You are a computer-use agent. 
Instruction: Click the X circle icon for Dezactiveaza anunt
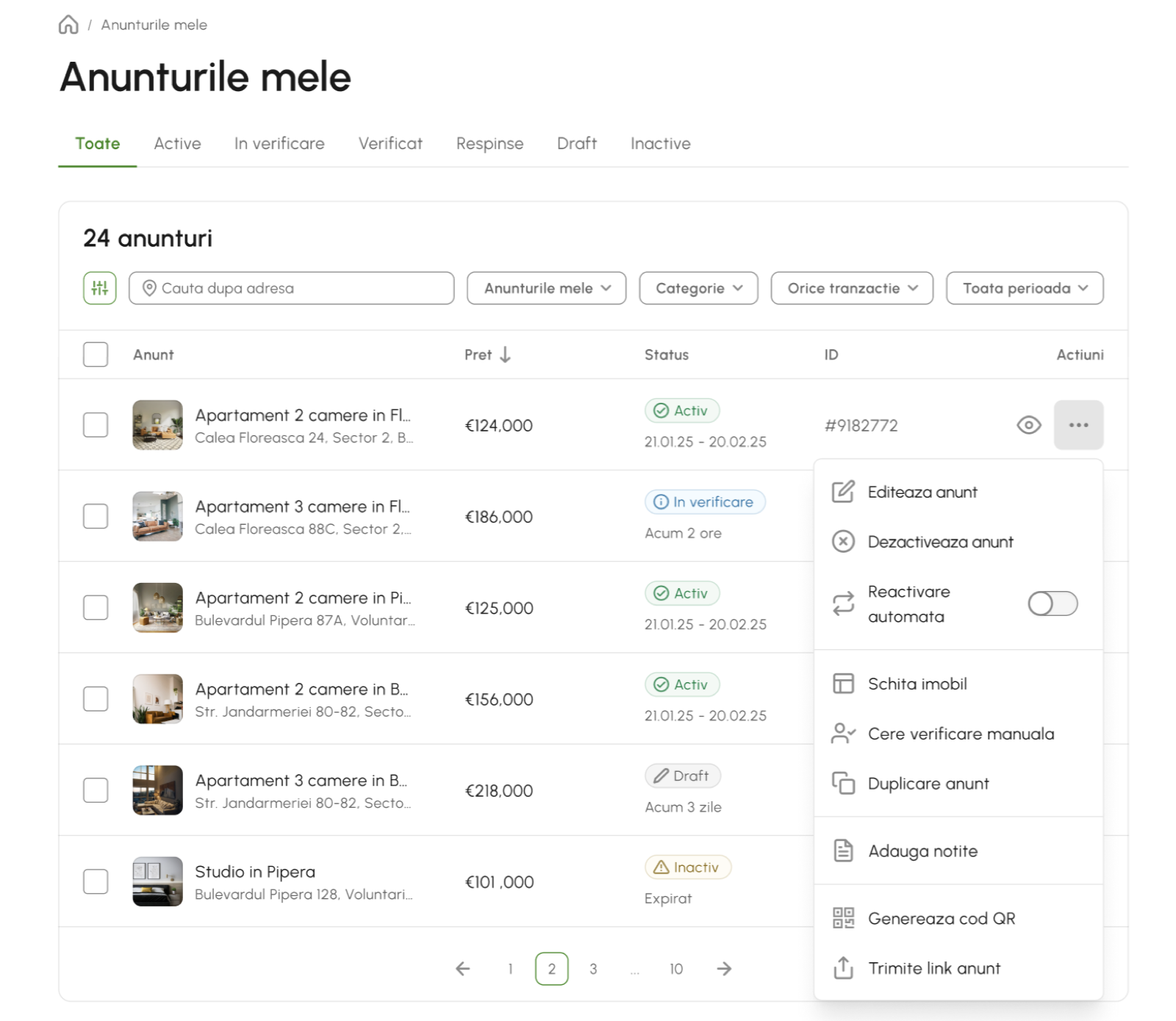point(843,542)
